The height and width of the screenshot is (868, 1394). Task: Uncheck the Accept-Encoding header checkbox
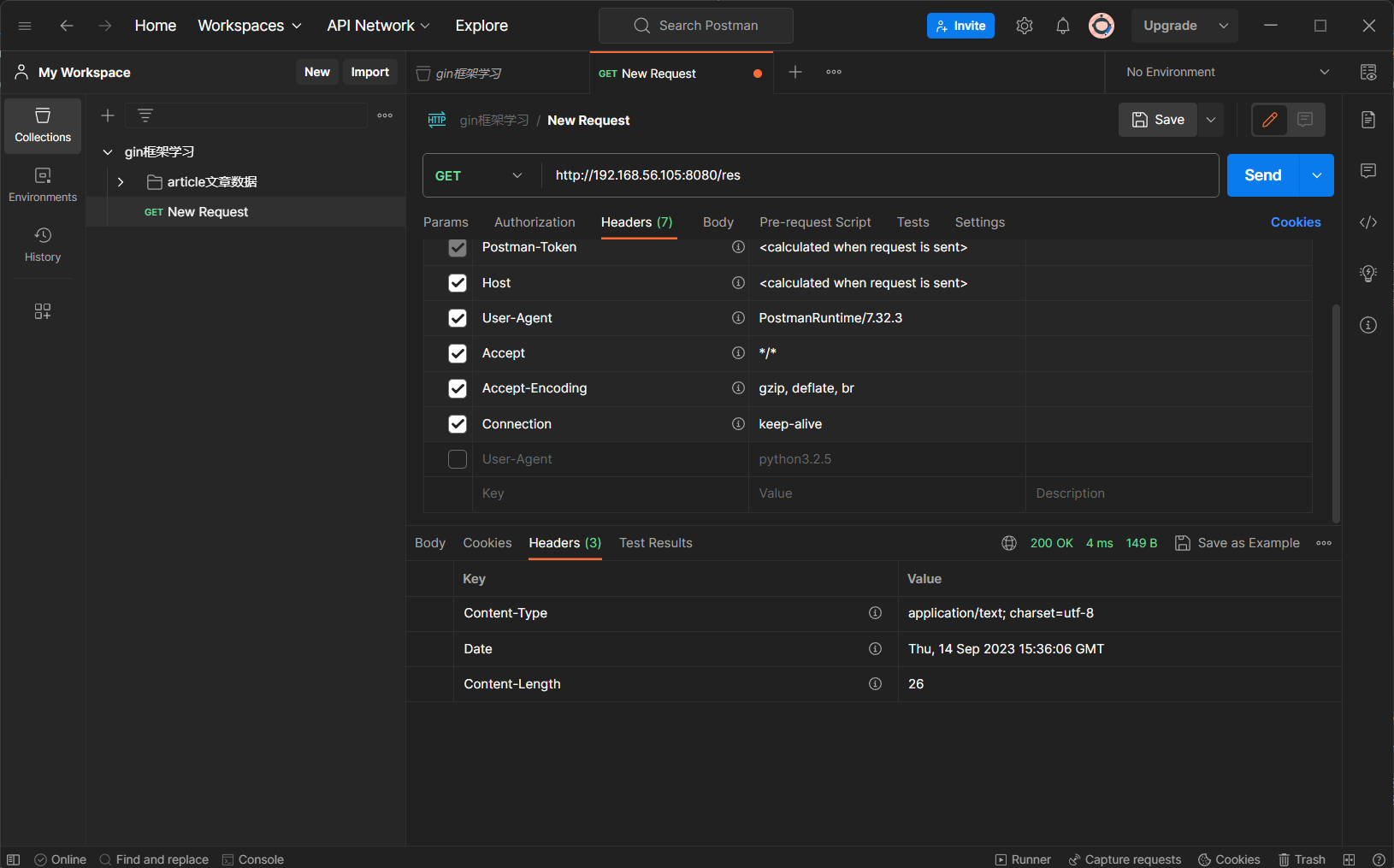(x=458, y=388)
